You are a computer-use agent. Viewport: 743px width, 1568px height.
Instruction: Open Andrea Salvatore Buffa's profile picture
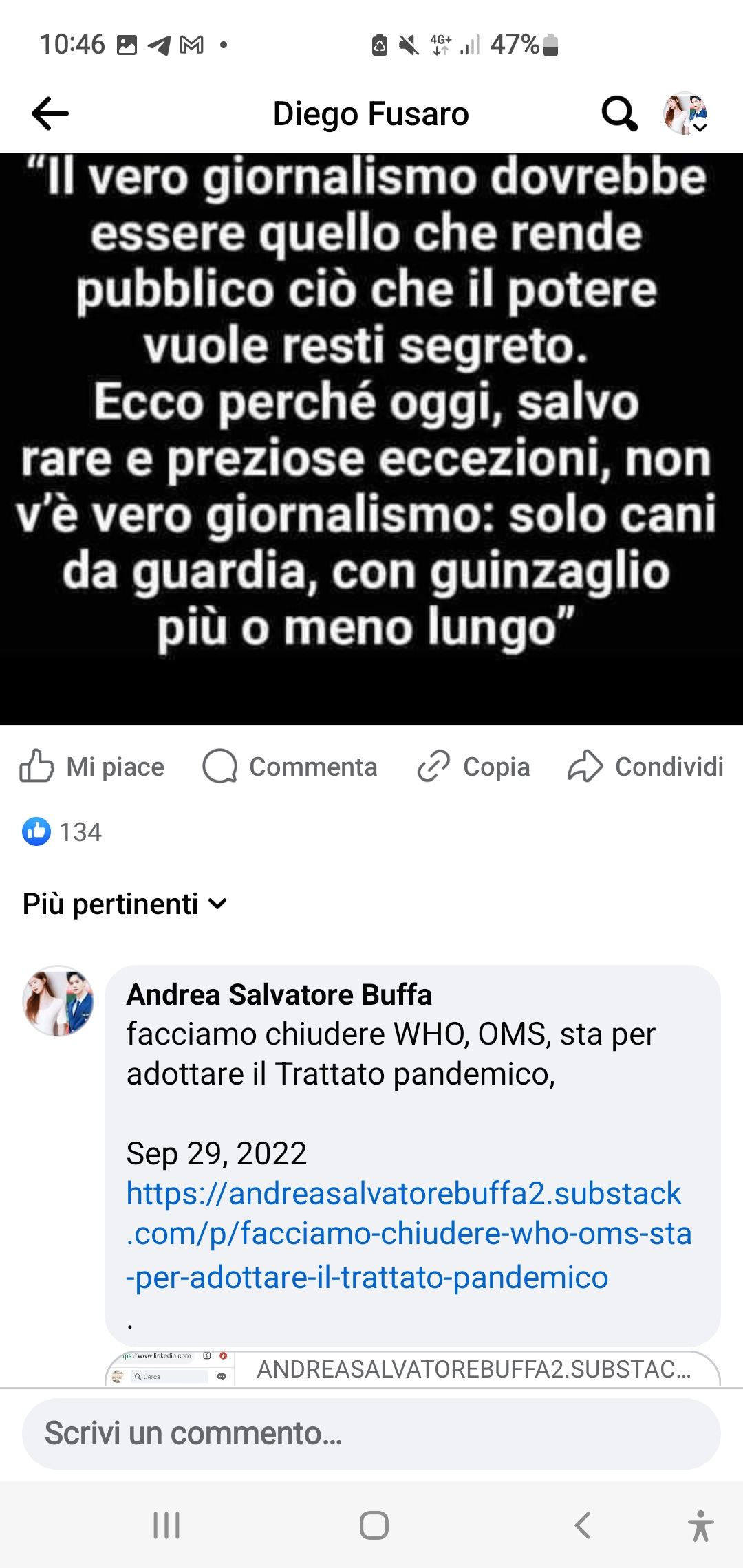click(x=58, y=1001)
